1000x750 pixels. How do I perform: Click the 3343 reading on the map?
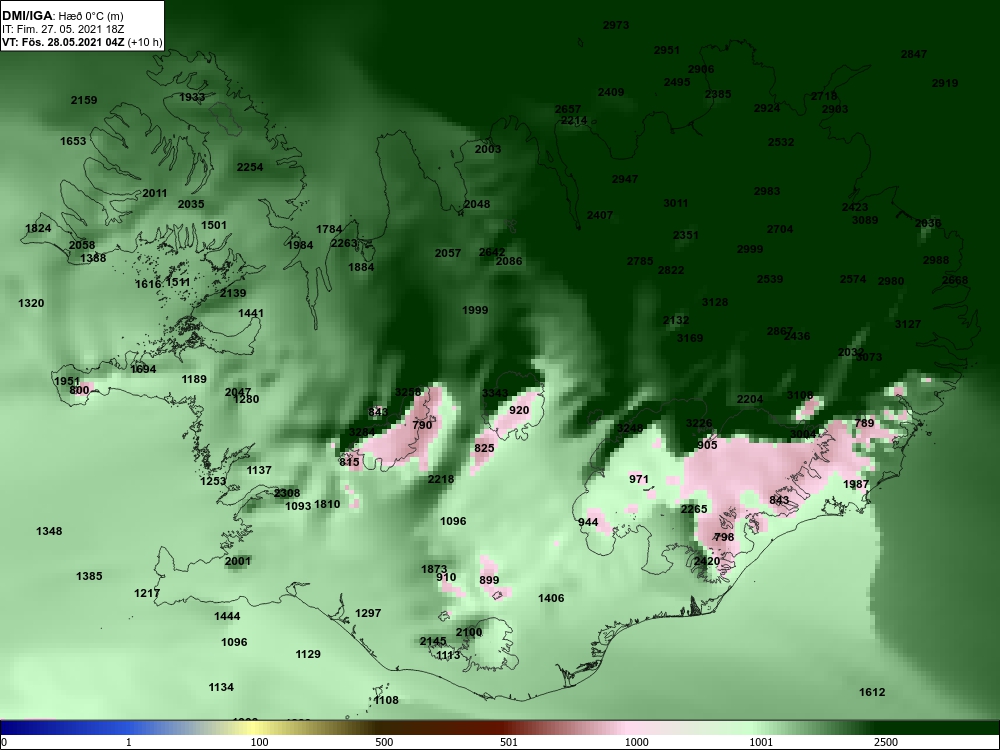[495, 393]
